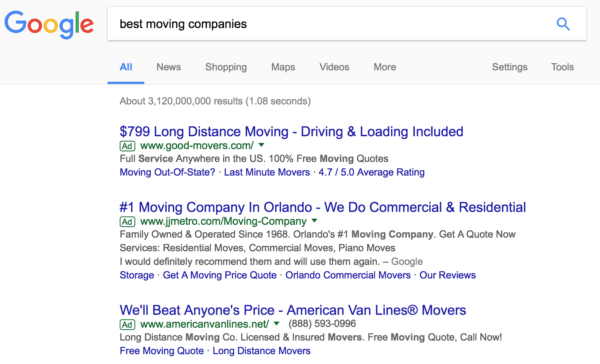
Task: Click the Last Minute Movers sitelink
Action: (267, 172)
